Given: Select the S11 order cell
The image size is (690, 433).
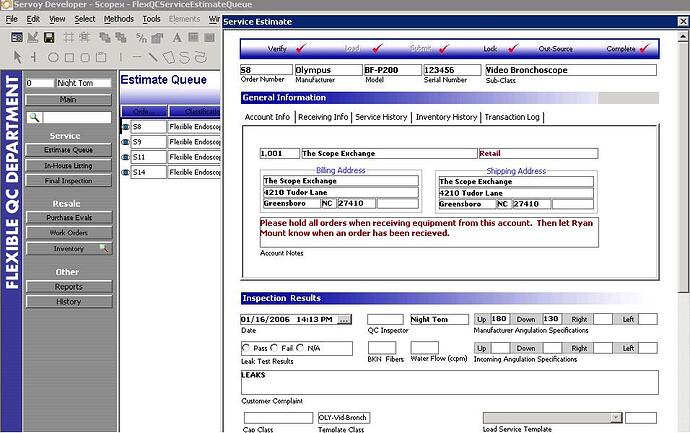Looking at the screenshot, I should 148,157.
